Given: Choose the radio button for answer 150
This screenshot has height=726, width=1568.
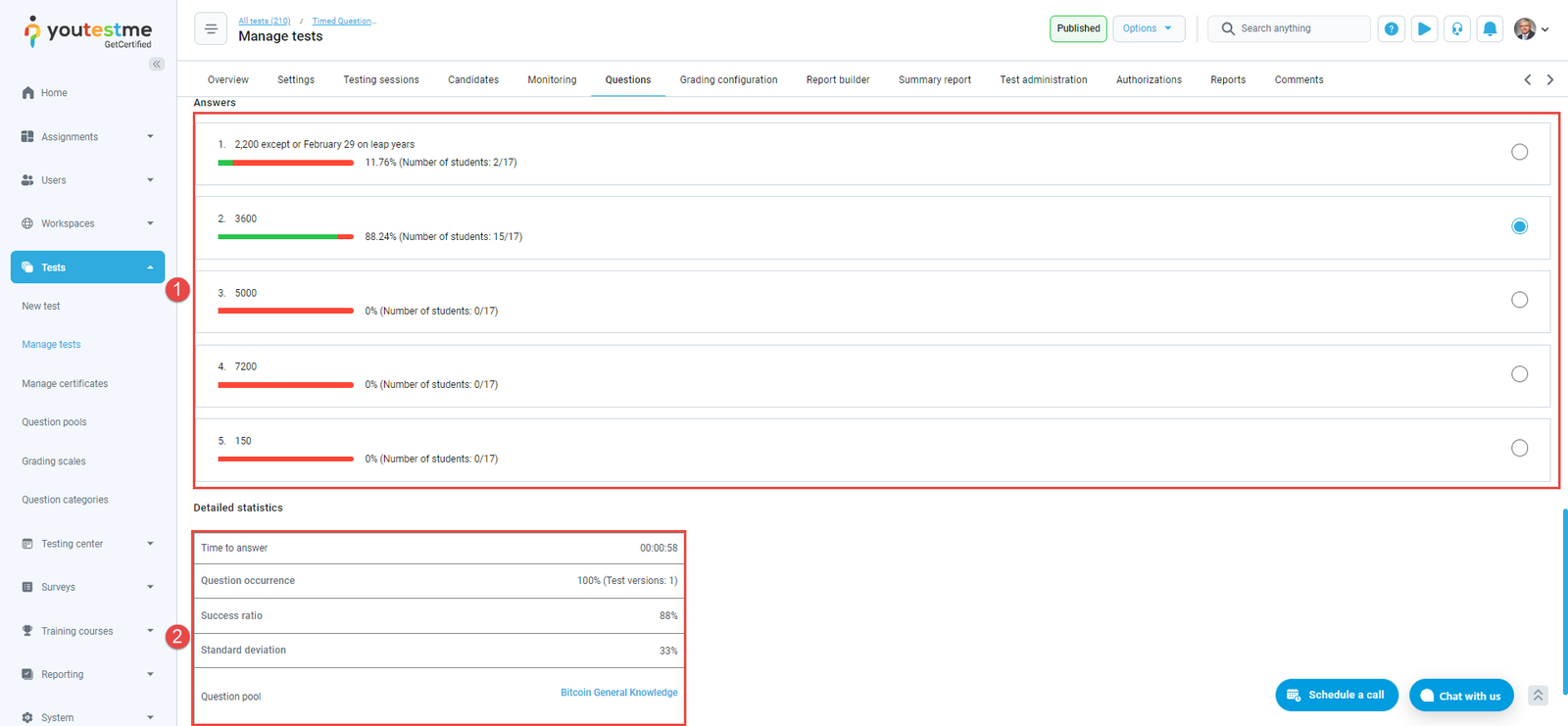Looking at the screenshot, I should 1519,448.
